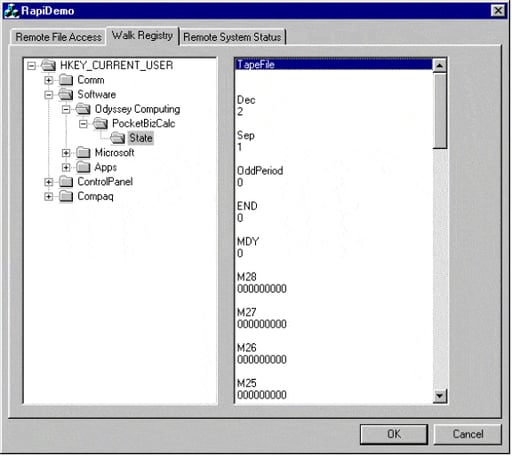Viewport: 512px width, 456px height.
Task: Expand the Compaq registry key
Action: click(49, 197)
